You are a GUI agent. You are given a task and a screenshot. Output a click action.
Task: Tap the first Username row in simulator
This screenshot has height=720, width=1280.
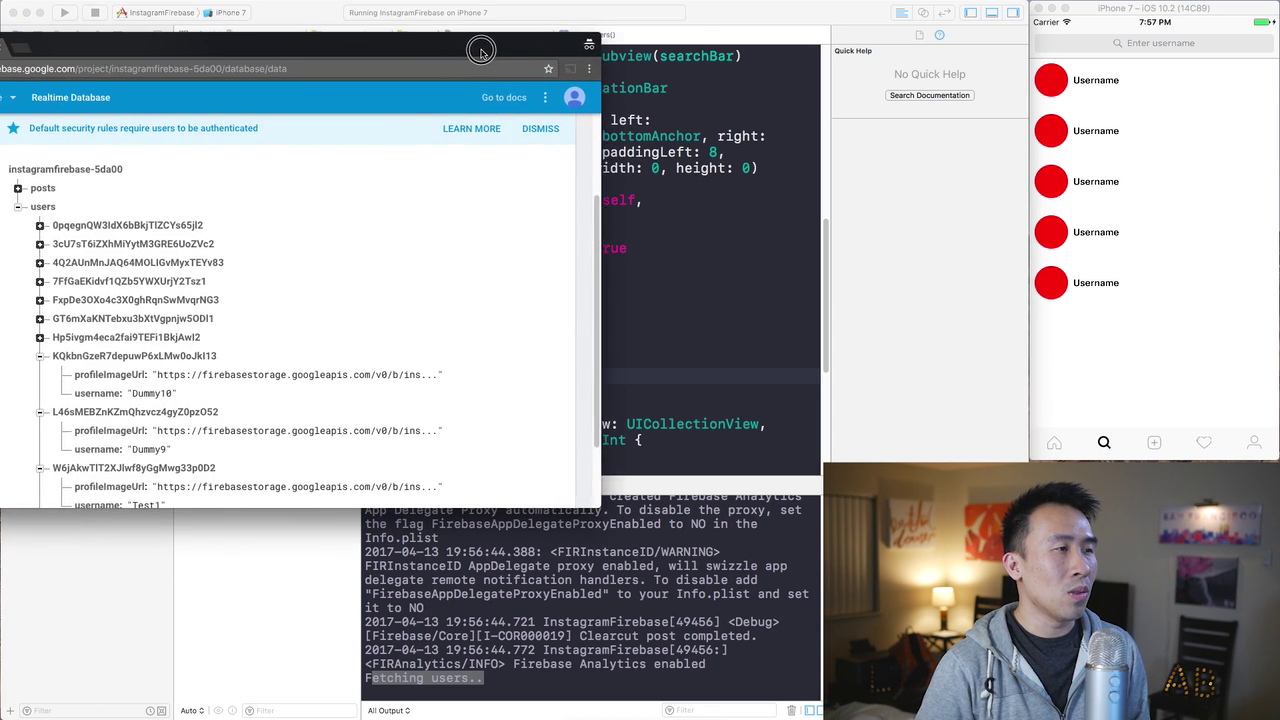tap(1154, 80)
